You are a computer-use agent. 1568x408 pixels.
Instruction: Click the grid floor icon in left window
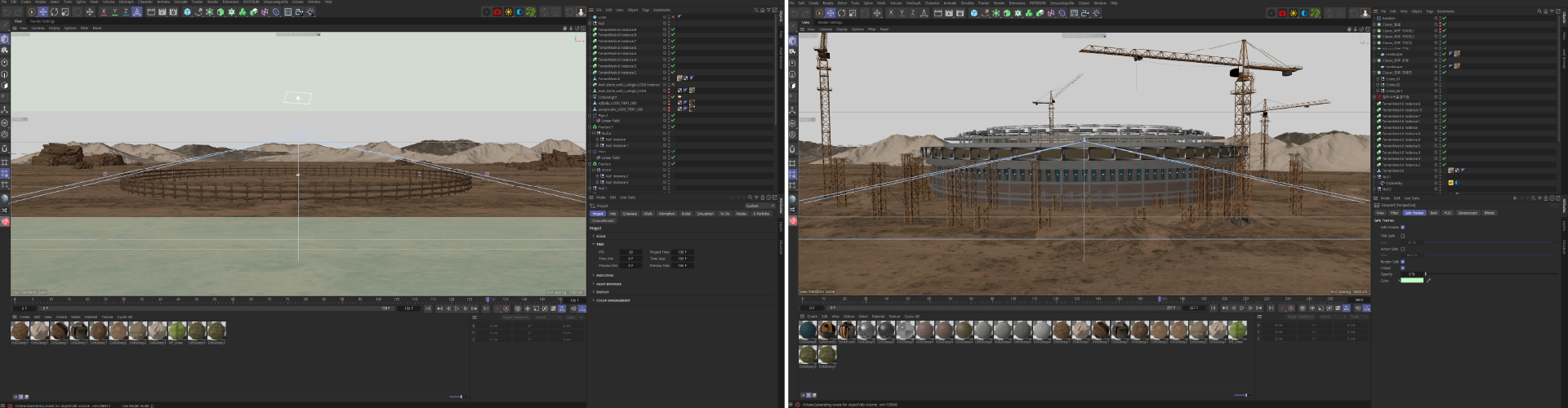pos(287,11)
